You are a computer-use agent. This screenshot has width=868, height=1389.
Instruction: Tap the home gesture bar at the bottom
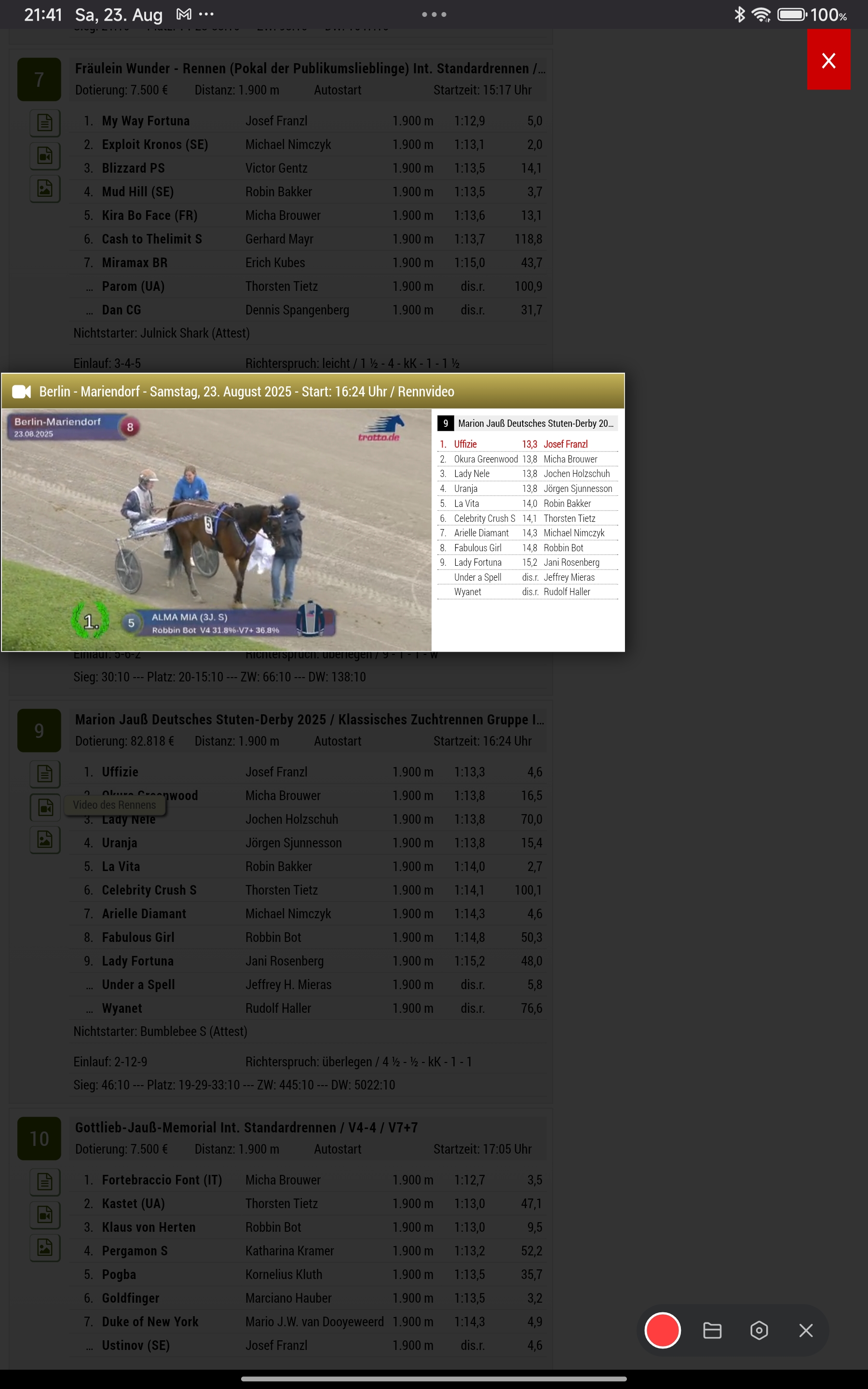click(434, 1379)
